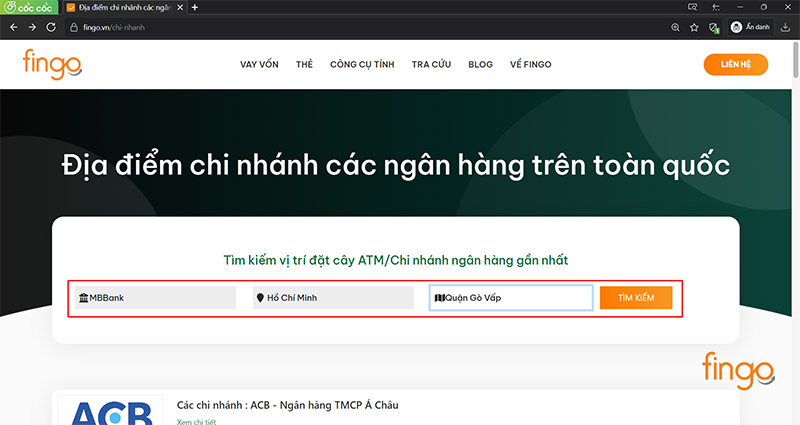Screen dimensions: 800x425
Task: Click the bank building icon beside MBBank
Action: pos(84,298)
